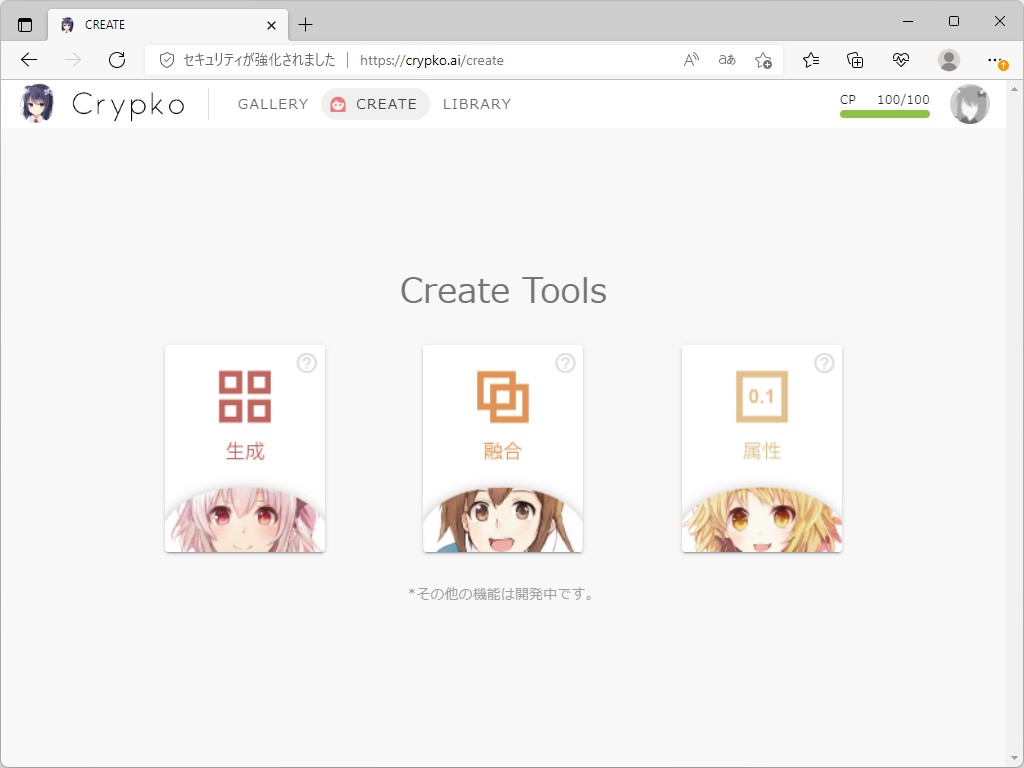Select the 生成 generation tool card icon
Screen dimensions: 1024x768
[244, 396]
